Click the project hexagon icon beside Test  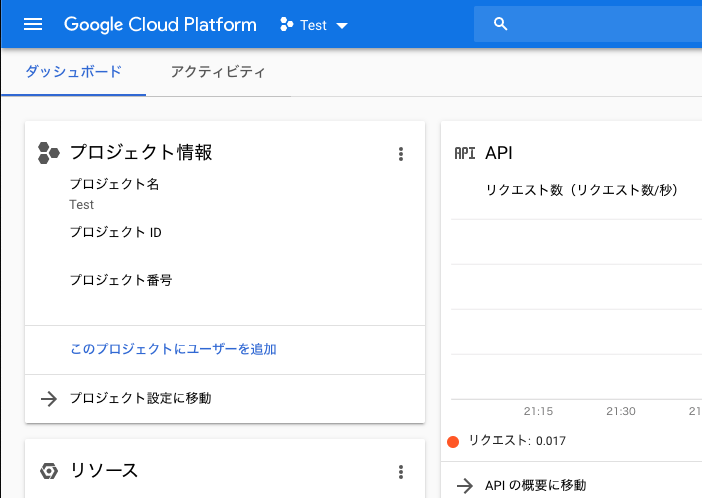point(287,24)
